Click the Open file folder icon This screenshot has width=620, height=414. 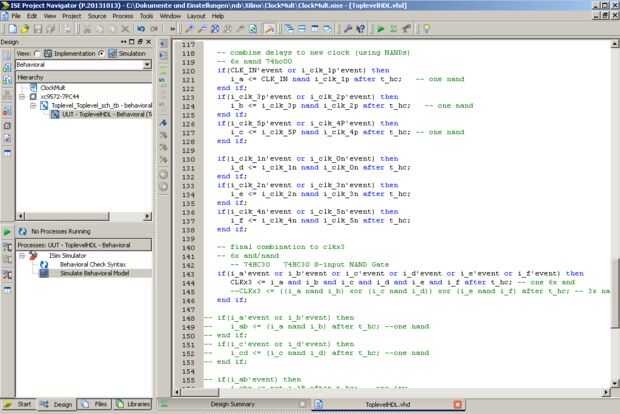point(25,29)
